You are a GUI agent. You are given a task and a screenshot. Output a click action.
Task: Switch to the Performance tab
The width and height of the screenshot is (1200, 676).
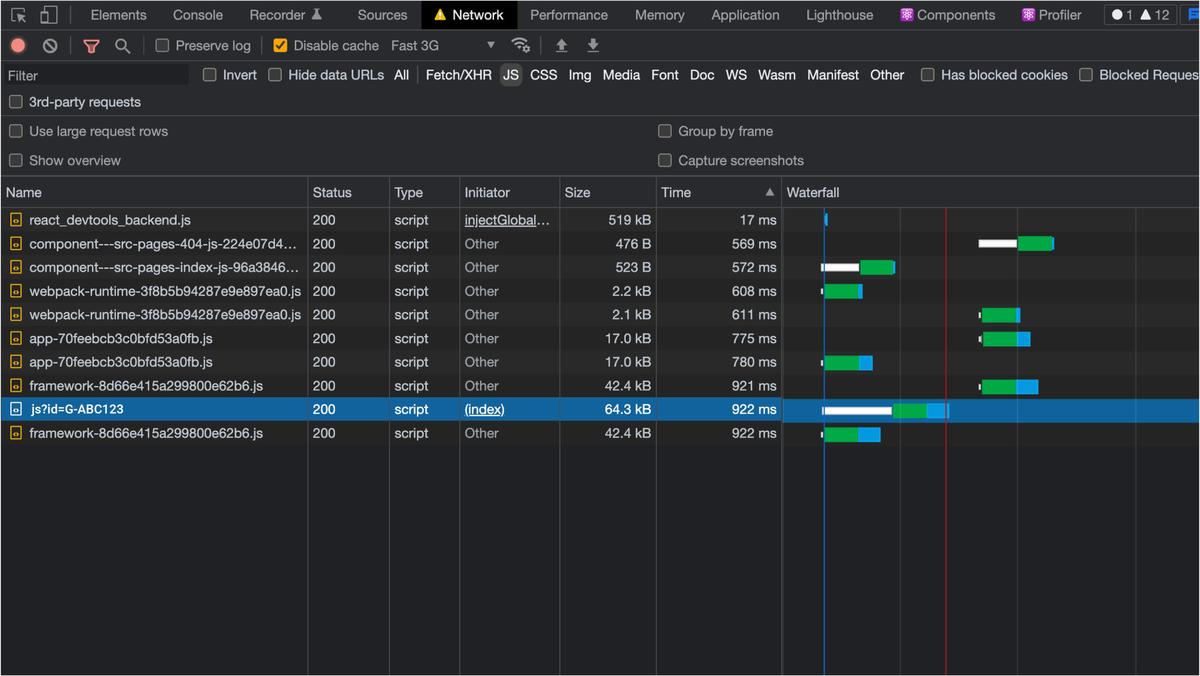click(x=569, y=15)
